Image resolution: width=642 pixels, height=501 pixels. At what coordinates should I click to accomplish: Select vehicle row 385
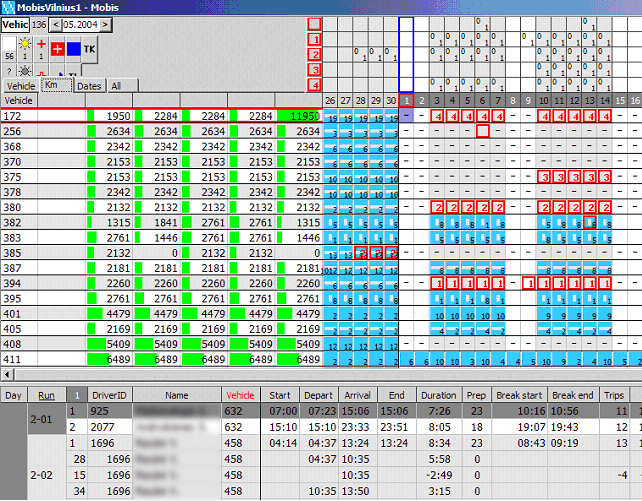[x=161, y=253]
